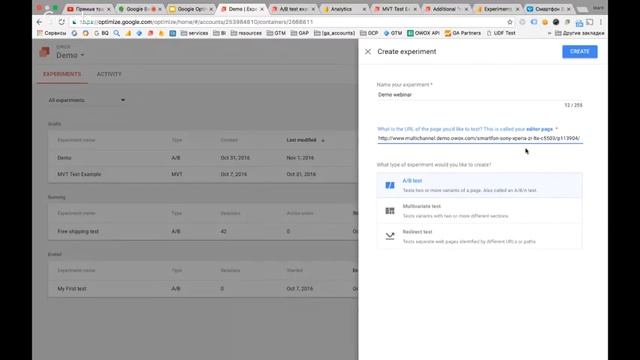Open the 'services' bookmark folder

coord(194,33)
